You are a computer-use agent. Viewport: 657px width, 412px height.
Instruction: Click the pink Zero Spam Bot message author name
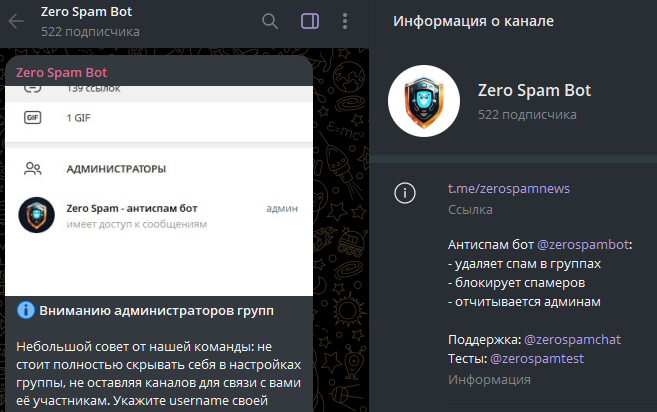tap(62, 73)
